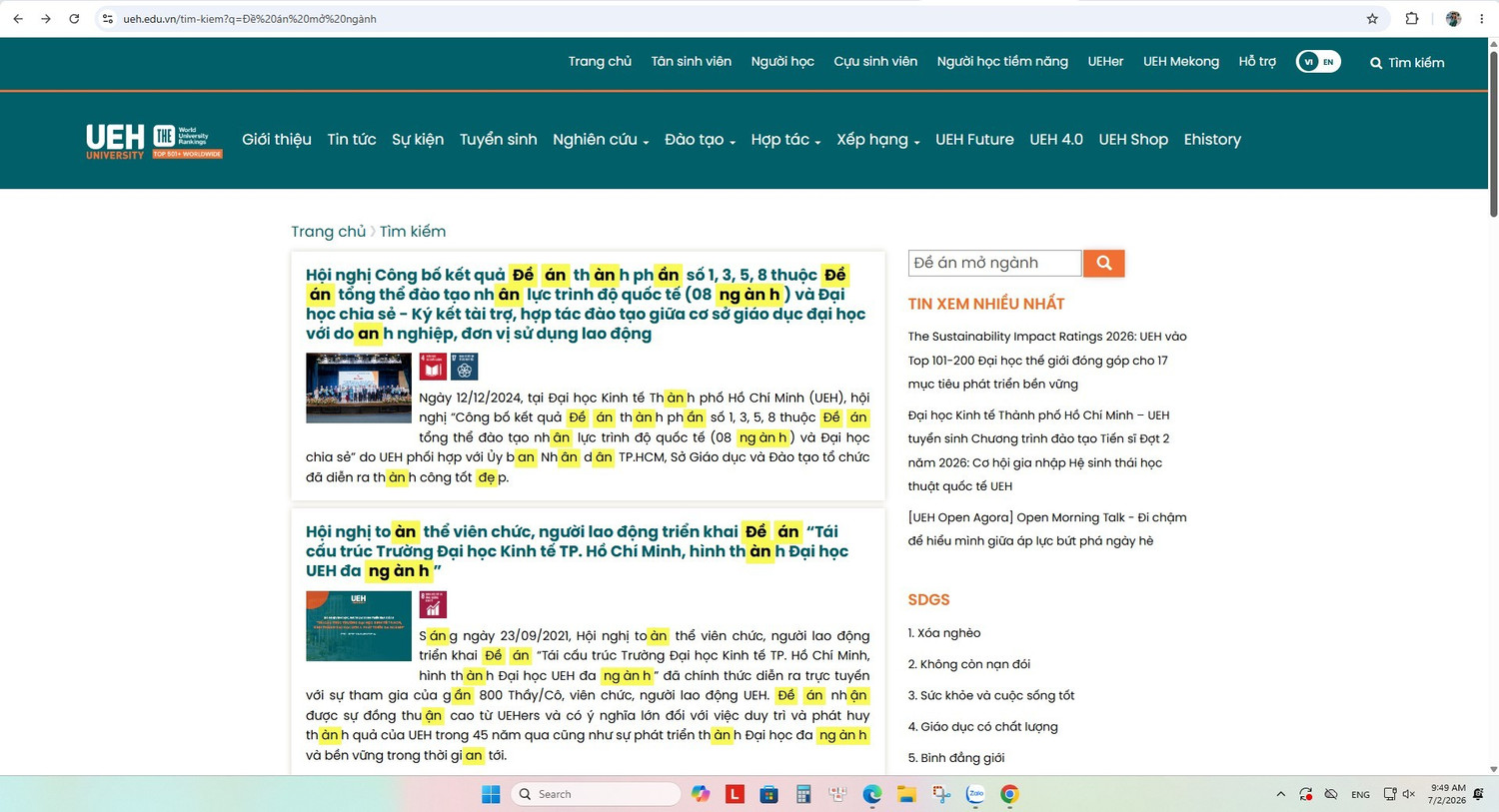The width and height of the screenshot is (1499, 812).
Task: Open Calculator from the taskbar
Action: [x=802, y=794]
